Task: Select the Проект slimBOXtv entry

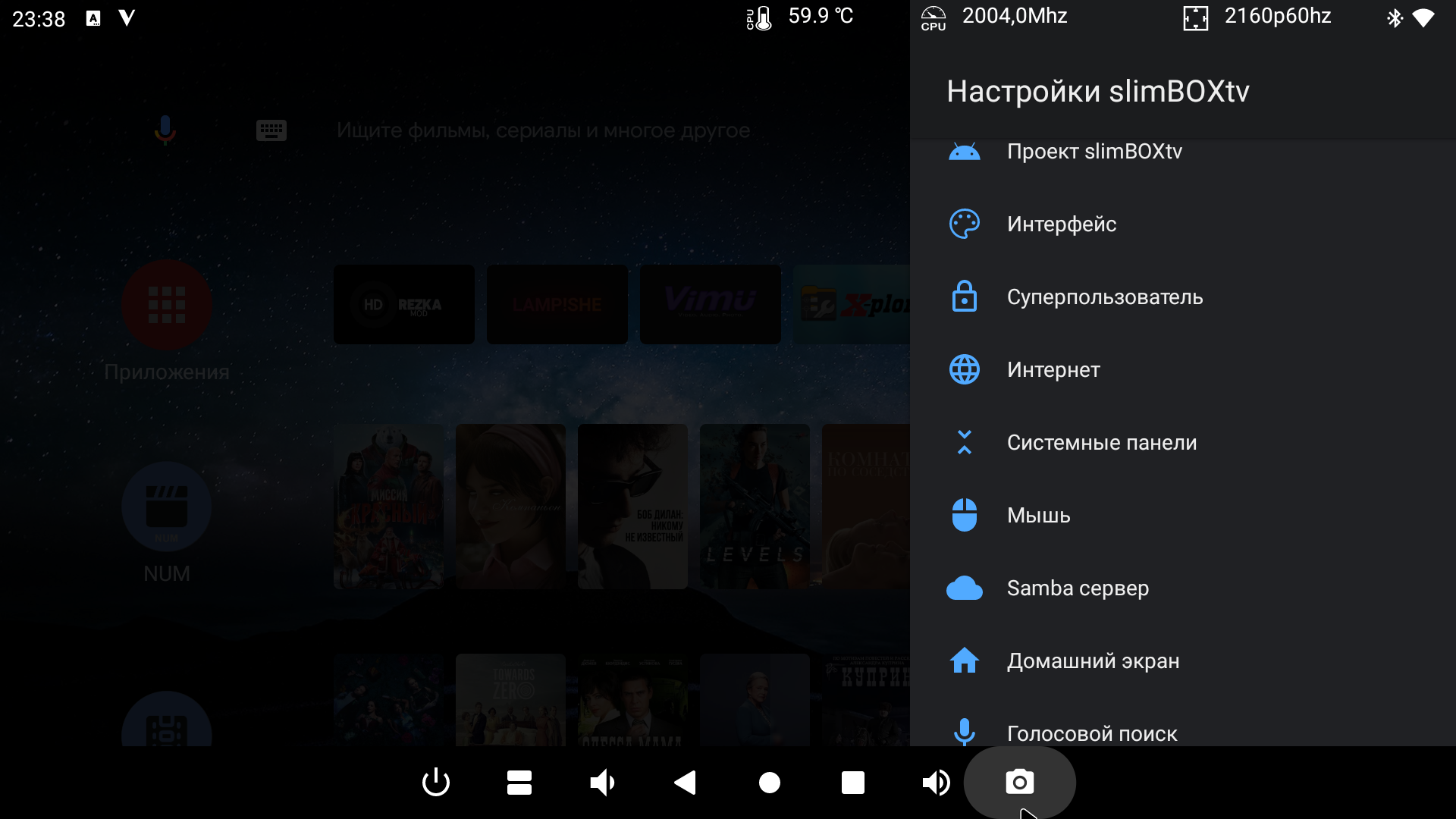Action: click(x=1094, y=152)
